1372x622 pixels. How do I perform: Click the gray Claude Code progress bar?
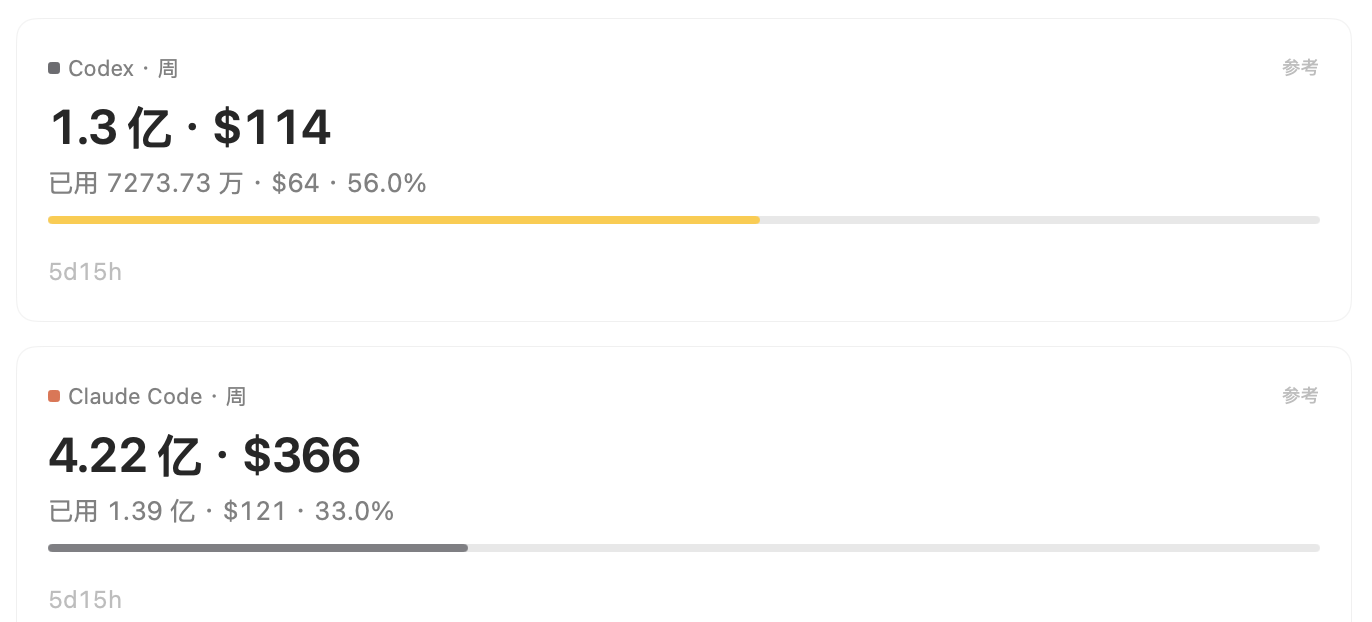pos(258,548)
